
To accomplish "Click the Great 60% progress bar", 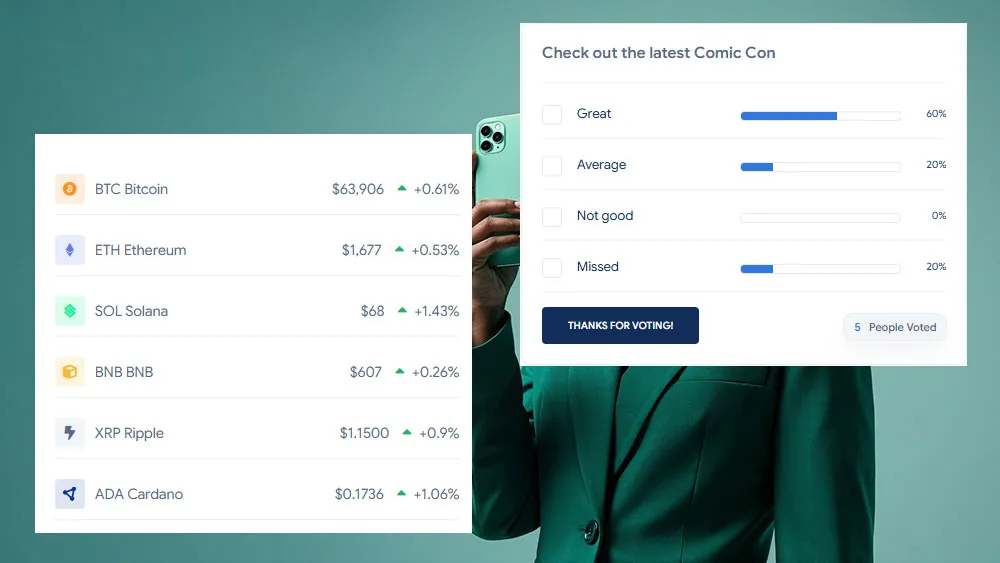I will (x=820, y=116).
